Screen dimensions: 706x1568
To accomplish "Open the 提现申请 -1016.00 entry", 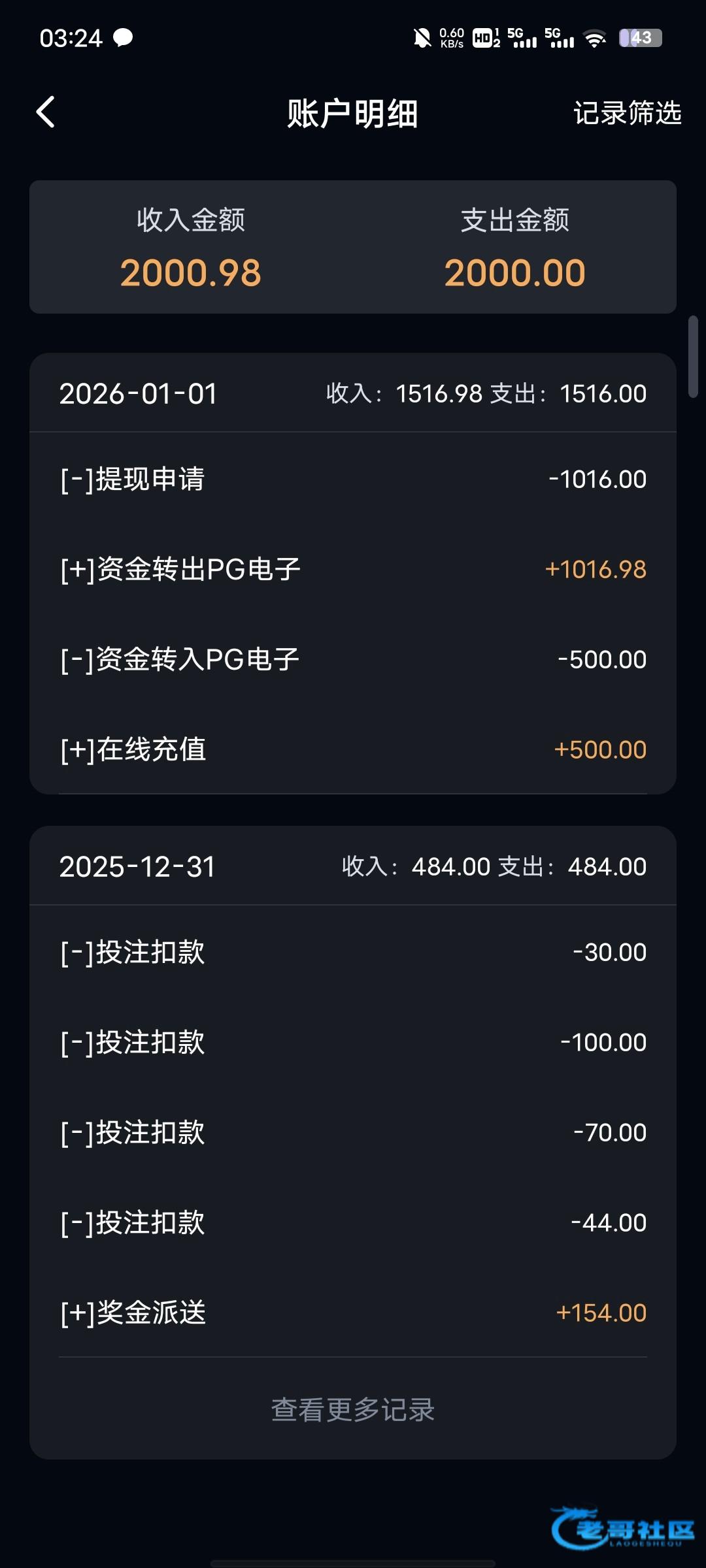I will [353, 479].
